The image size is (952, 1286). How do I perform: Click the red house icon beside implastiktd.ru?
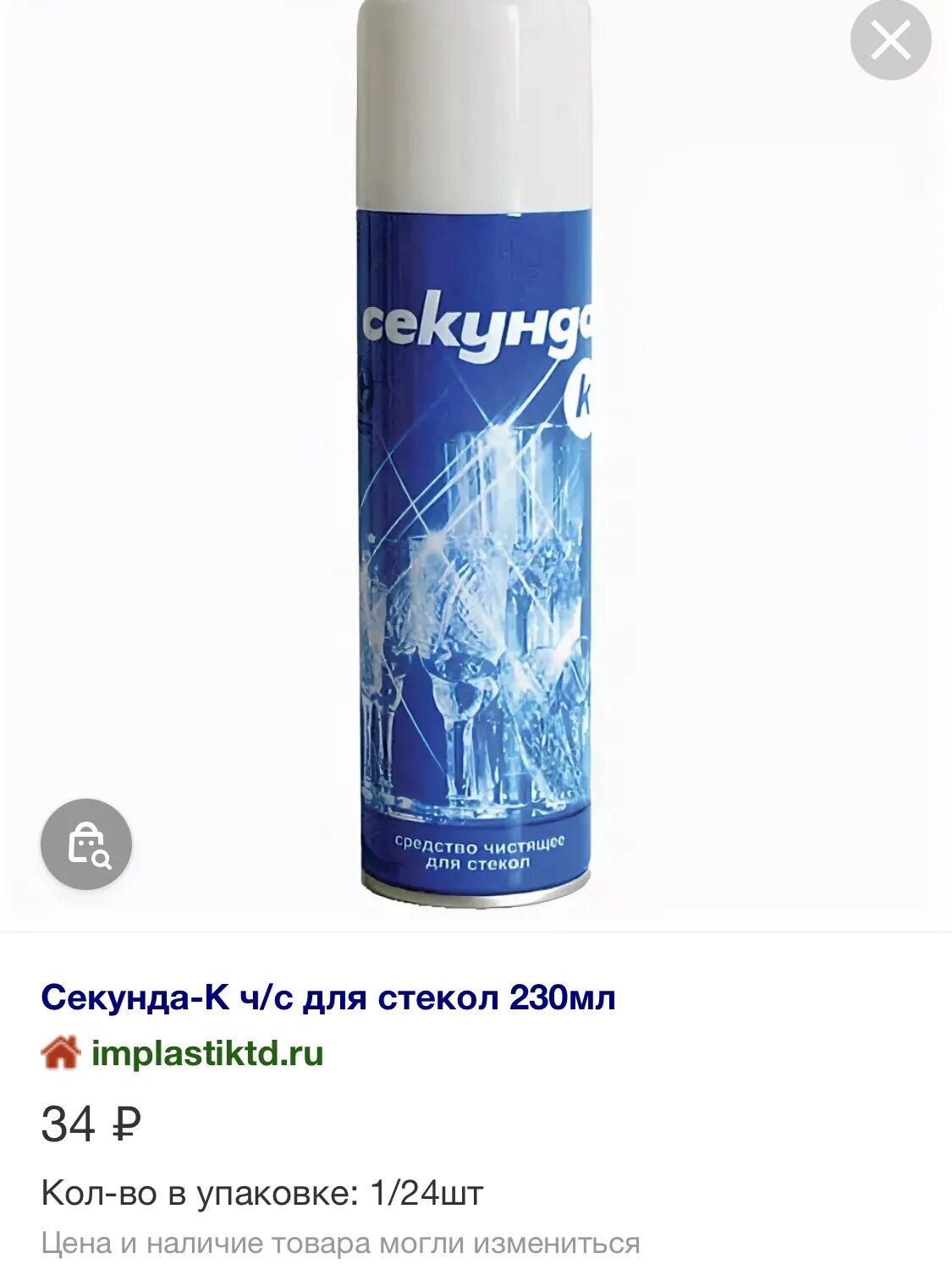(x=61, y=1053)
